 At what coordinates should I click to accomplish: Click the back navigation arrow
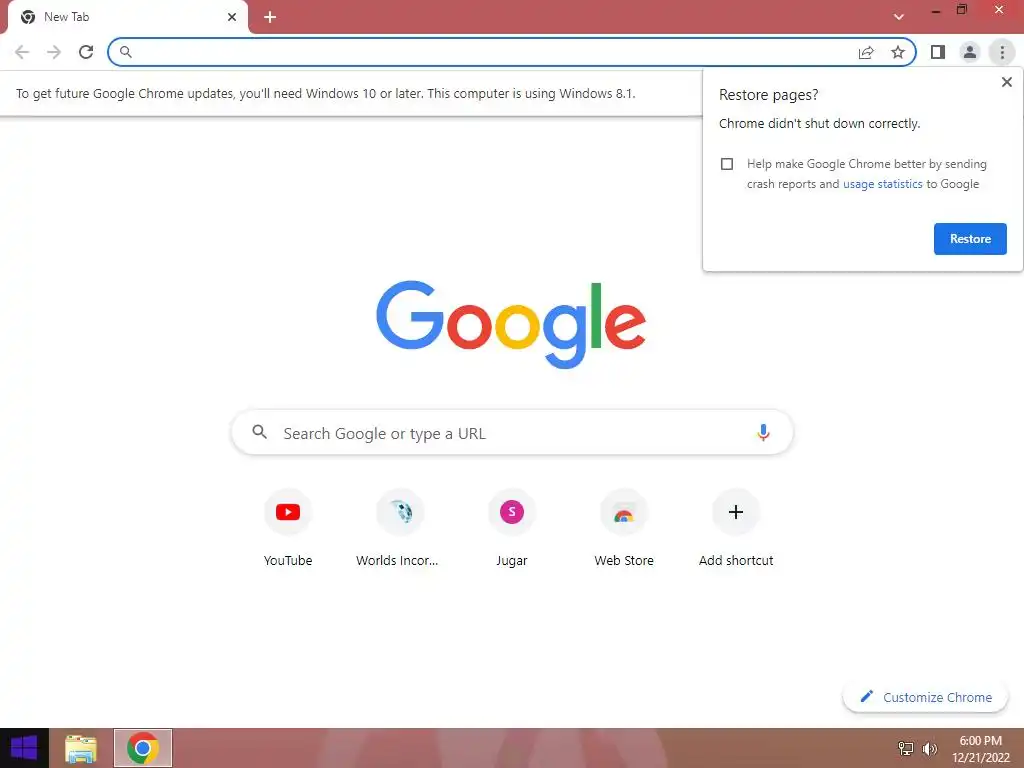coord(22,52)
